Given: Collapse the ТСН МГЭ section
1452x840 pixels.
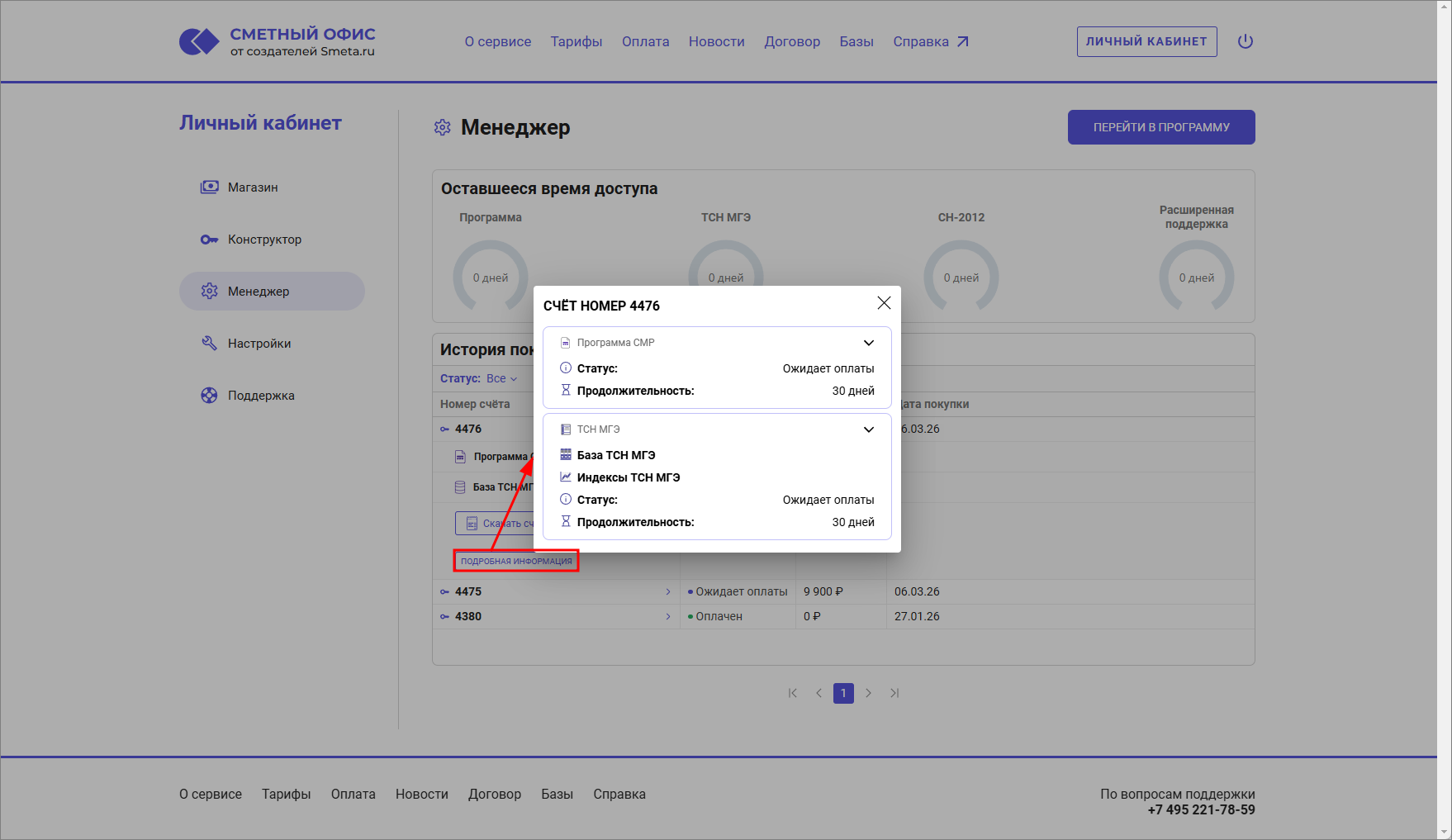Looking at the screenshot, I should [869, 429].
